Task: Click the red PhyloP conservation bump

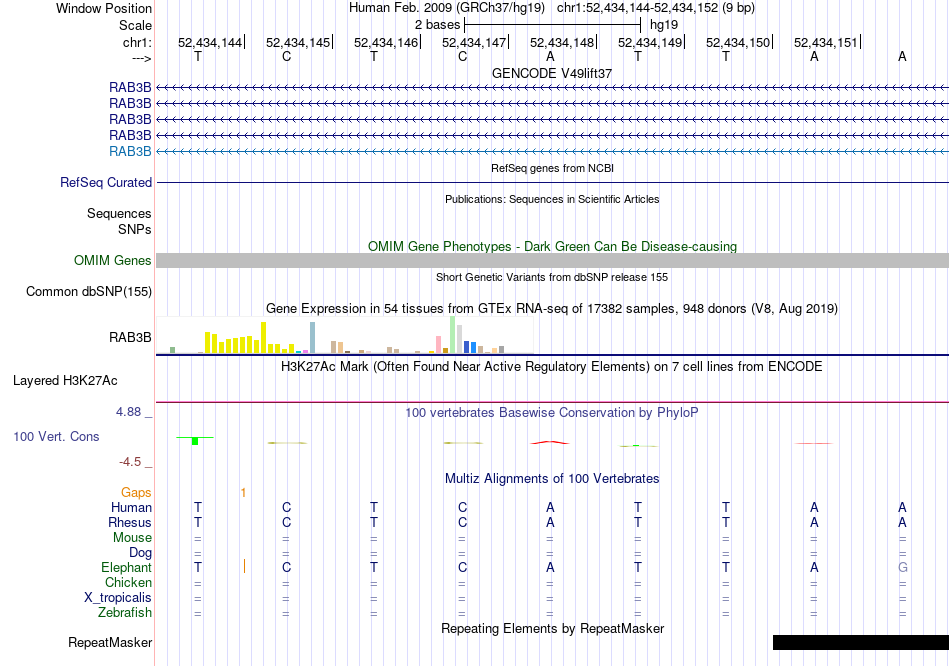Action: [550, 442]
